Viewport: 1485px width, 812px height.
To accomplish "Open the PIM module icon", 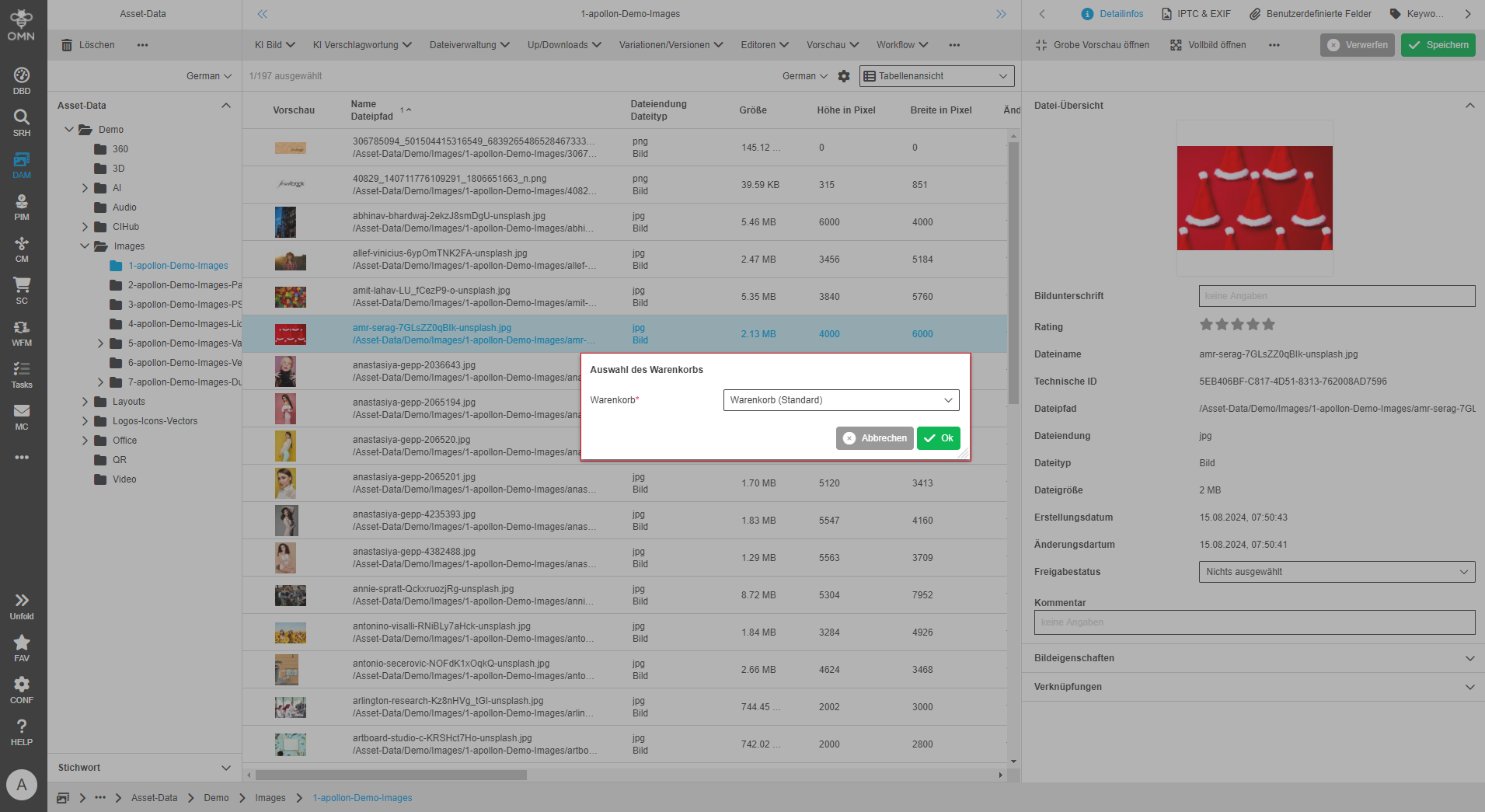I will coord(22,207).
